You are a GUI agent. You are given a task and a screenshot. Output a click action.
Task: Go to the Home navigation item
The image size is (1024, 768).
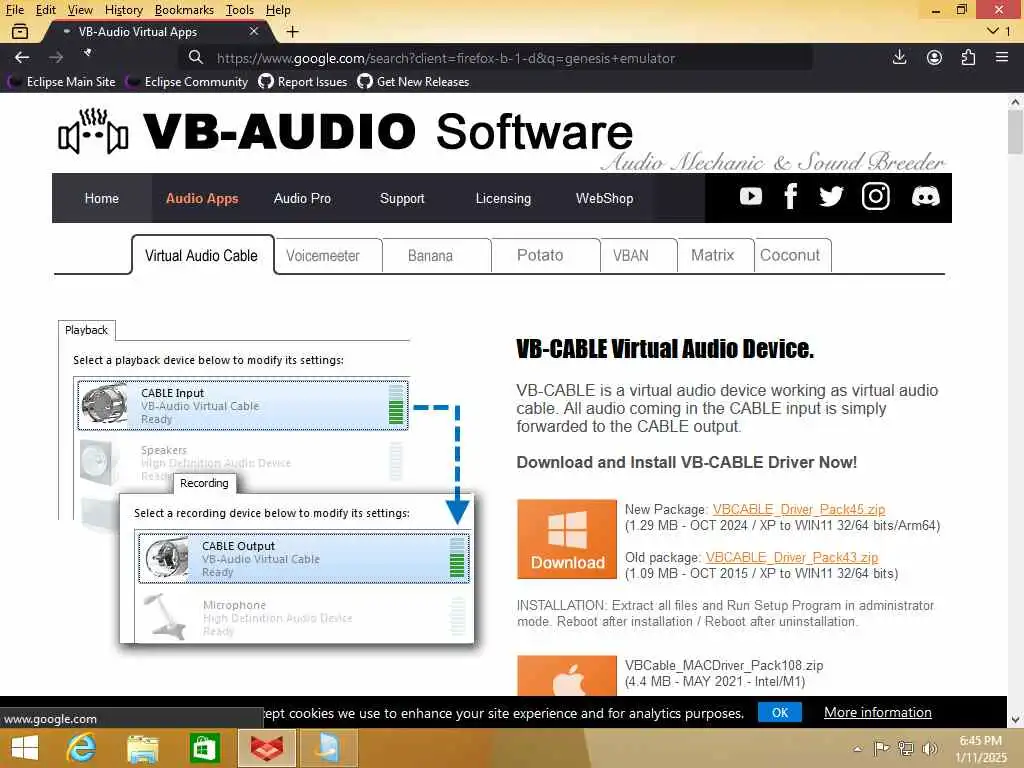pos(101,198)
